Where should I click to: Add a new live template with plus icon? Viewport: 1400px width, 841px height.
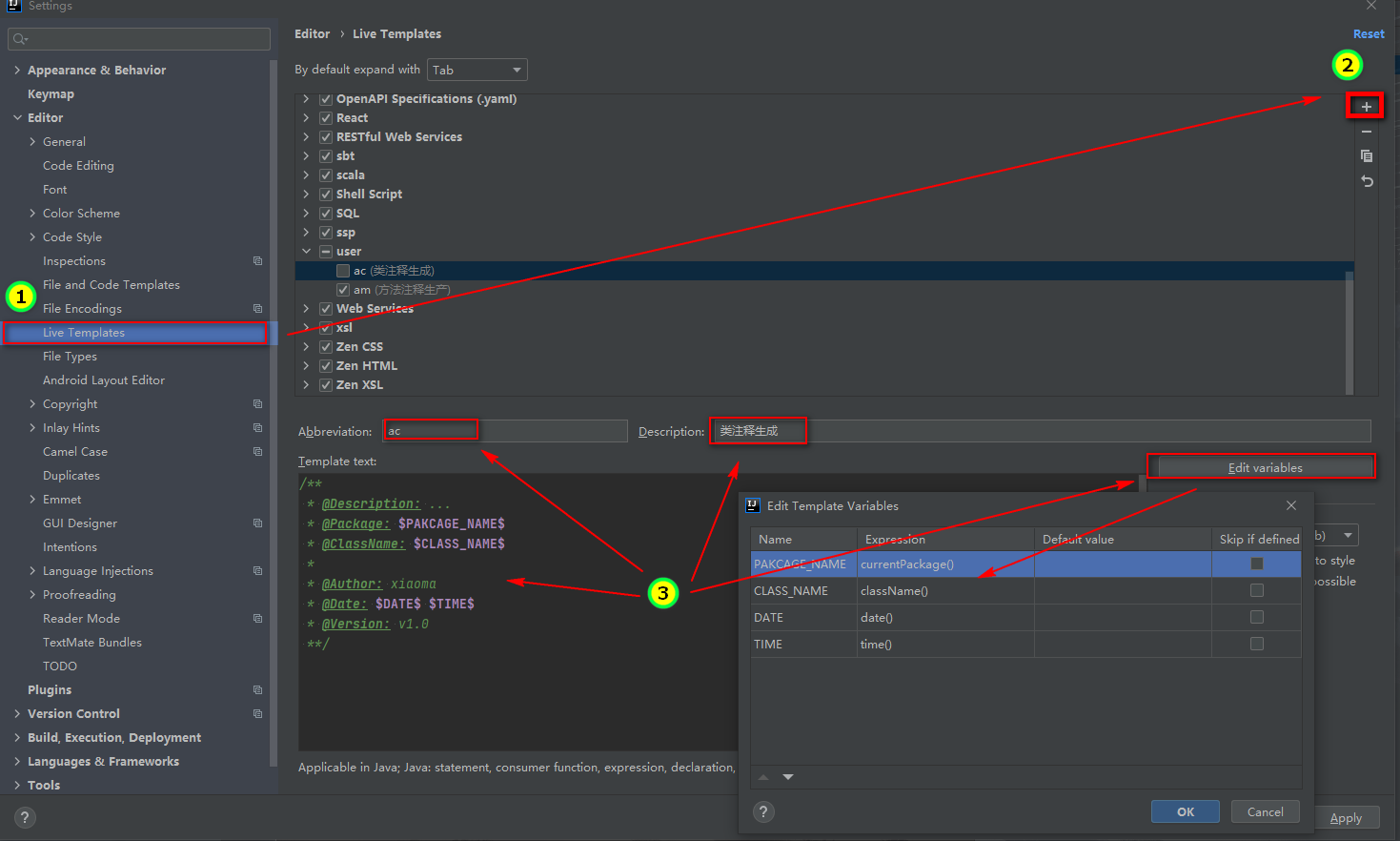click(1366, 106)
